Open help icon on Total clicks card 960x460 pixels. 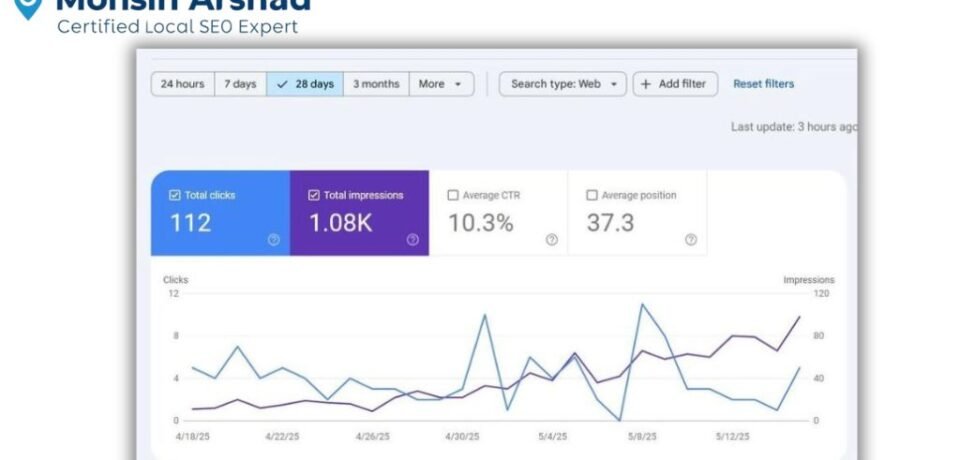pyautogui.click(x=274, y=240)
